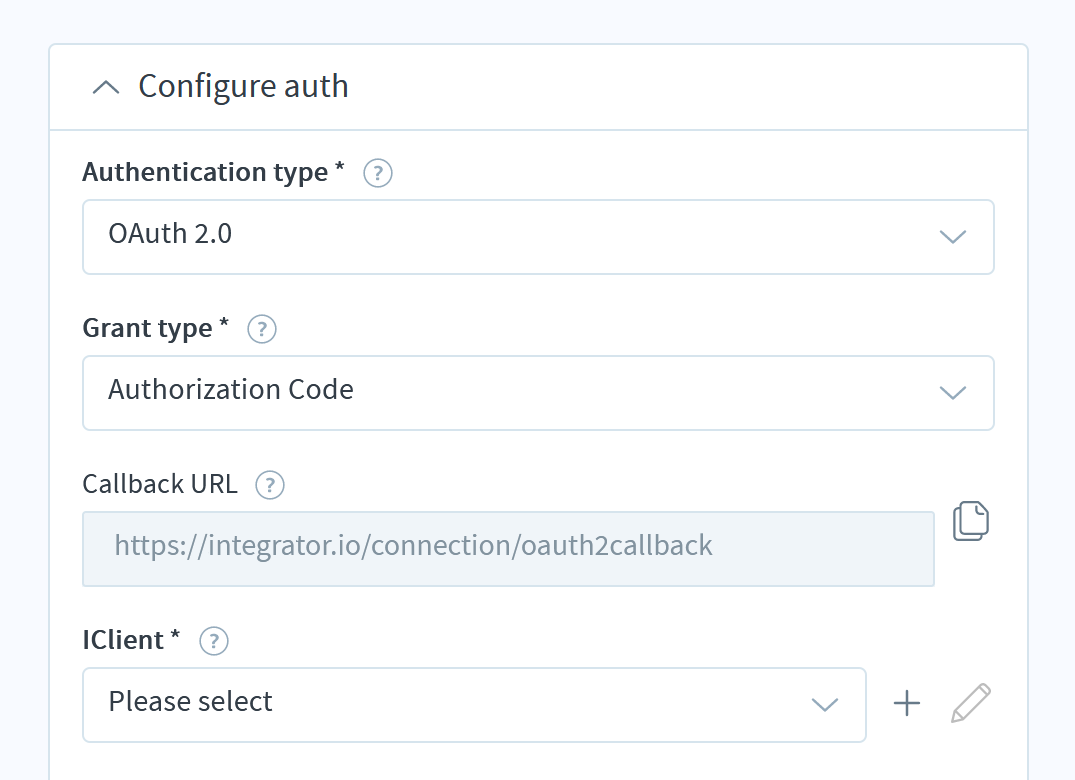The image size is (1075, 780).
Task: Collapse the Configure auth section
Action: click(x=106, y=87)
